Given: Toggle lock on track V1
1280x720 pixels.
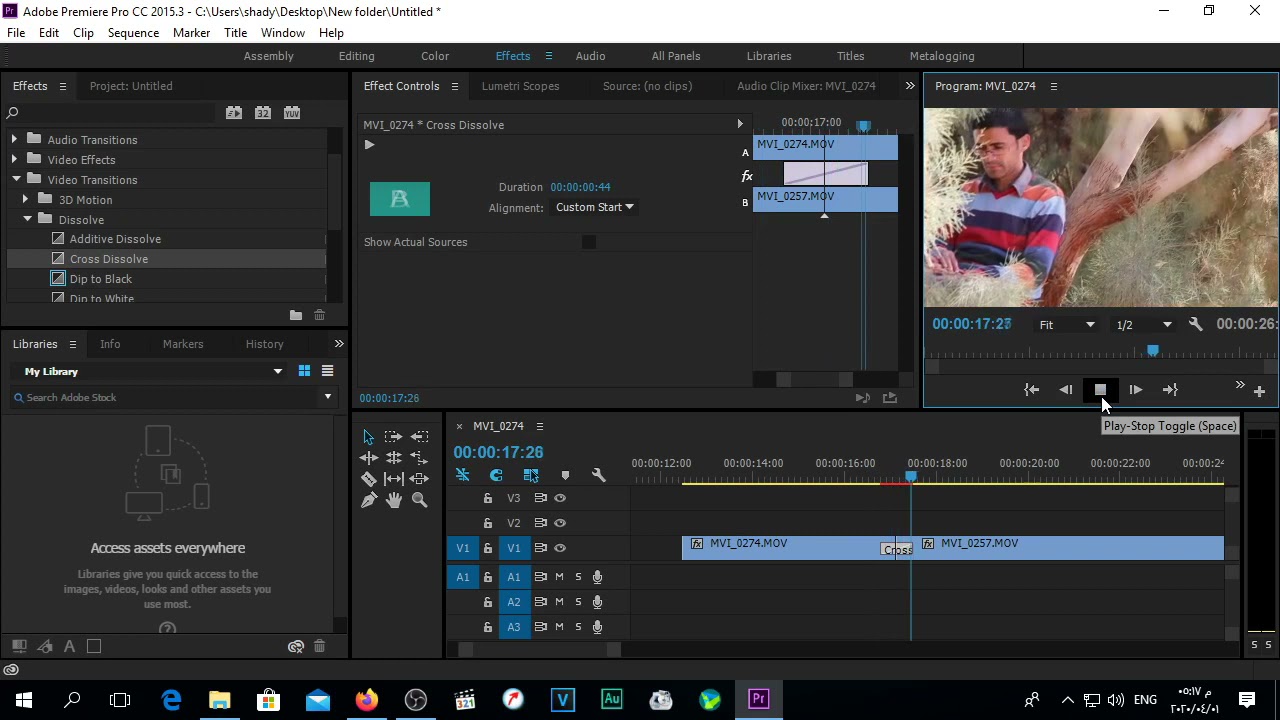Looking at the screenshot, I should (488, 548).
